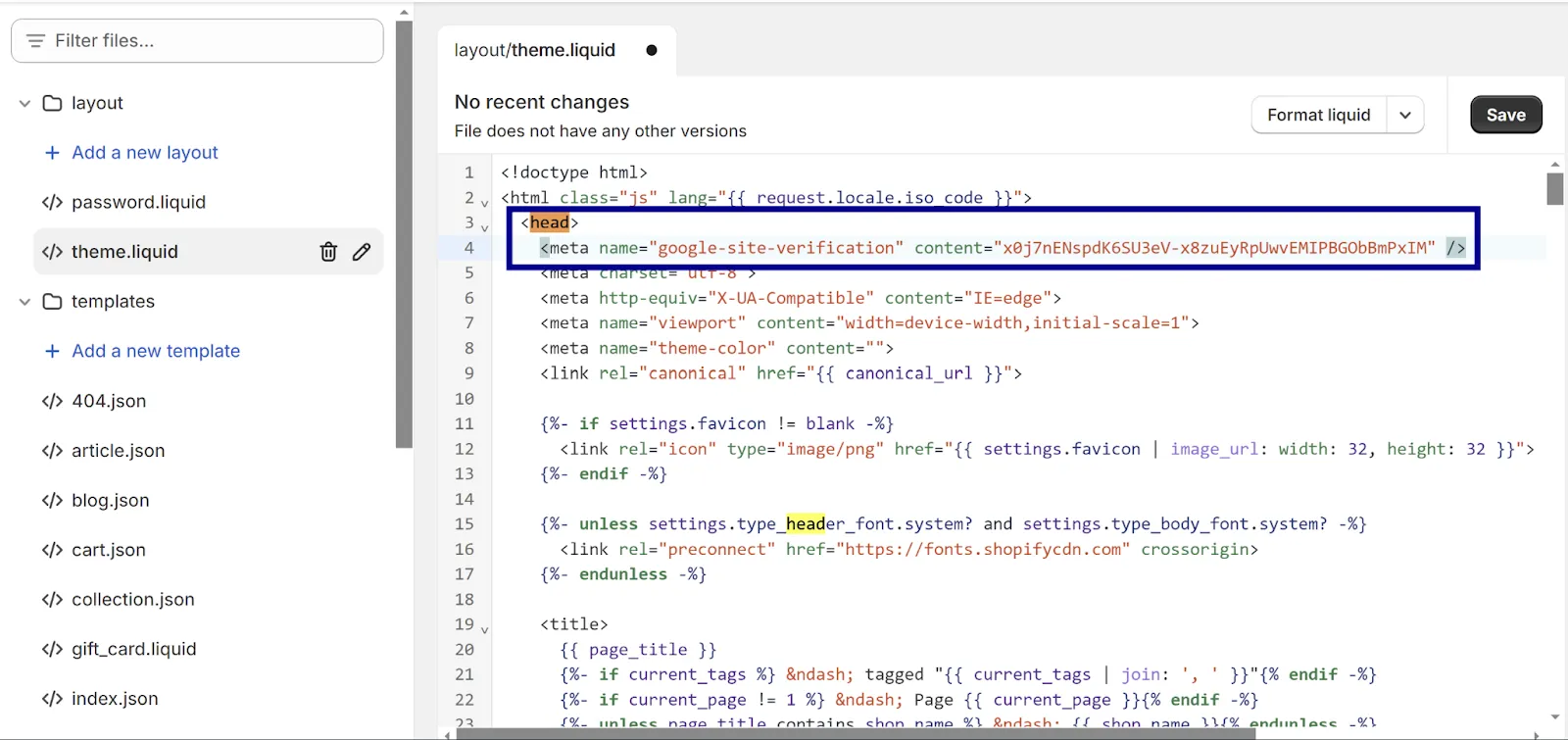The image size is (1568, 740).
Task: Open 404.json in the templates list
Action: click(x=109, y=401)
